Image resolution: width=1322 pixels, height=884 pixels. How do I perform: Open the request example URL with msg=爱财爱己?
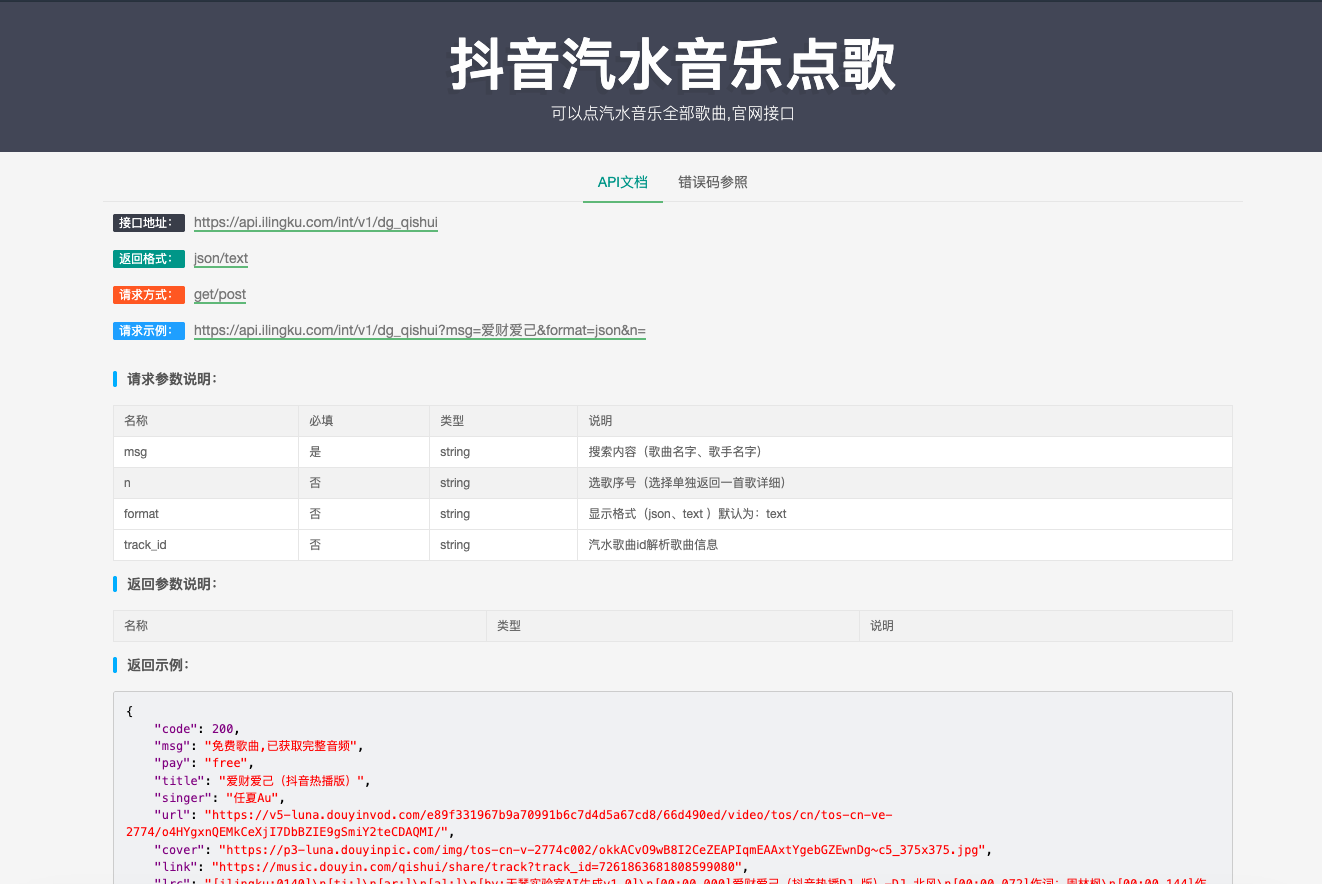point(420,330)
